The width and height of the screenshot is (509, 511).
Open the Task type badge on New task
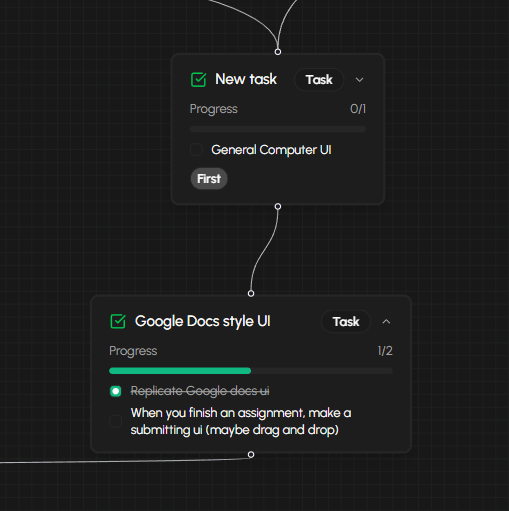point(319,80)
